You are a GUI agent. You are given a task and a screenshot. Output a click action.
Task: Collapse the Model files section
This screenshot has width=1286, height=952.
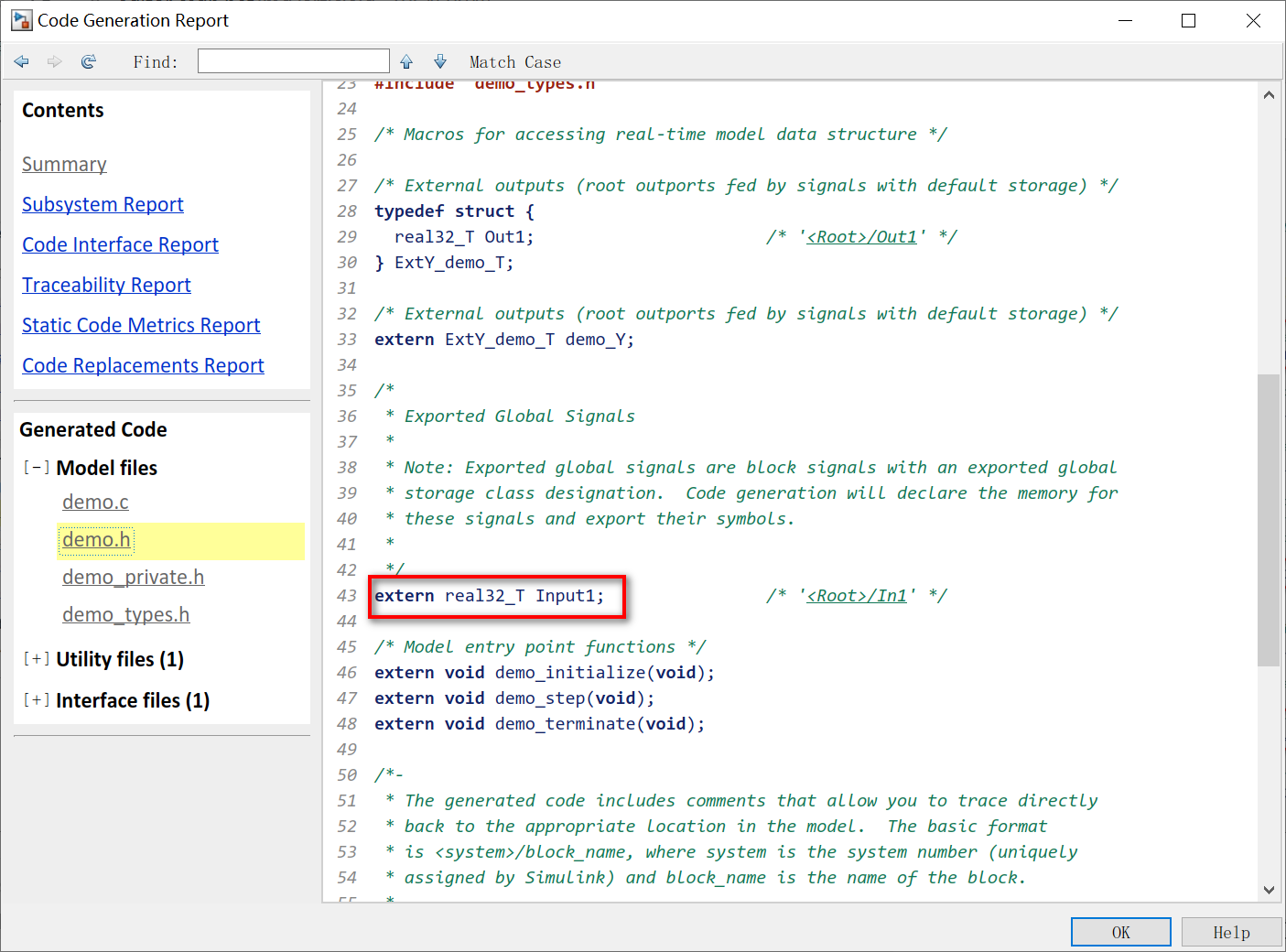37,468
